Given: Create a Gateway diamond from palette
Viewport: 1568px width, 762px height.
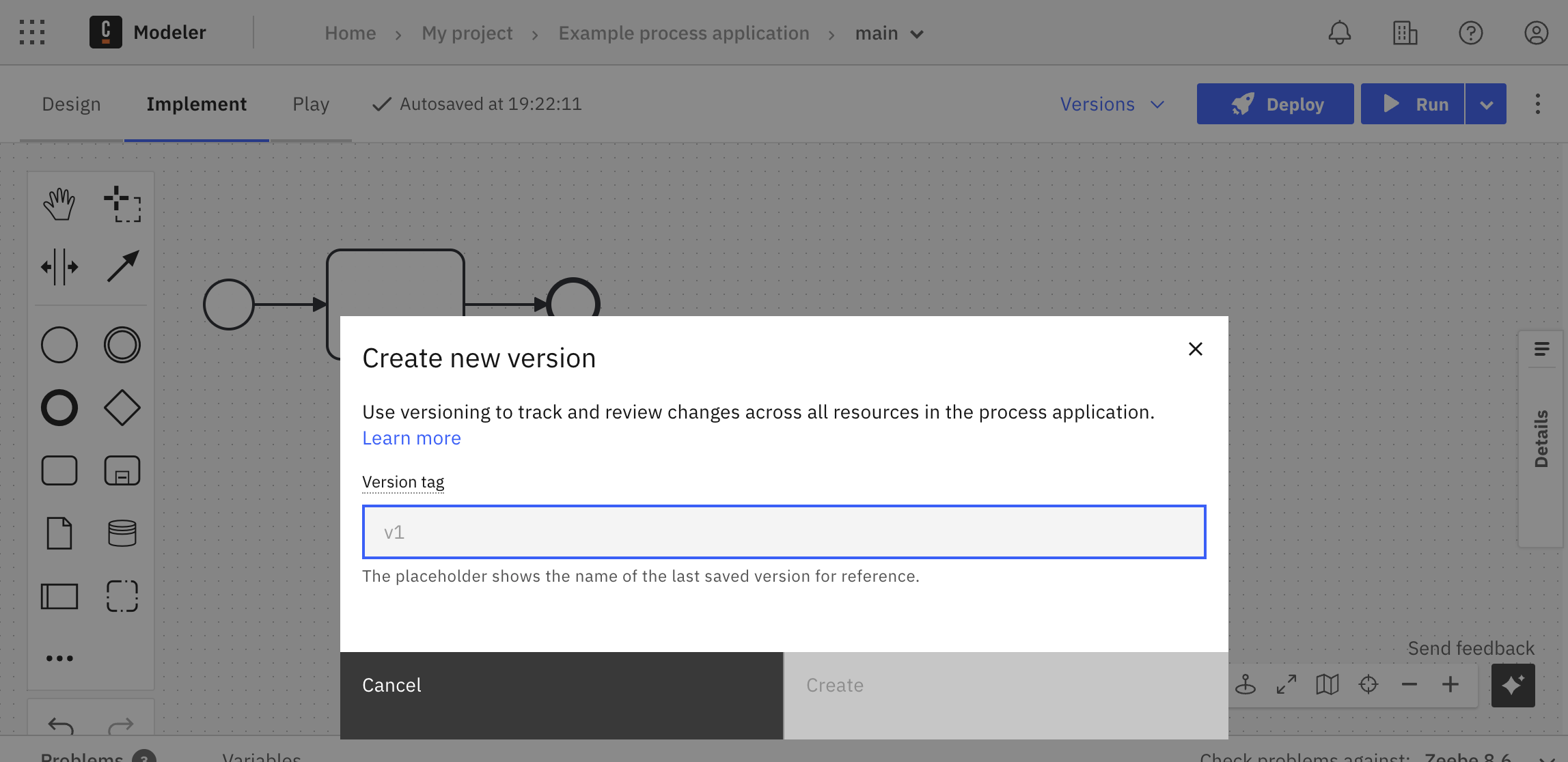Looking at the screenshot, I should 122,408.
